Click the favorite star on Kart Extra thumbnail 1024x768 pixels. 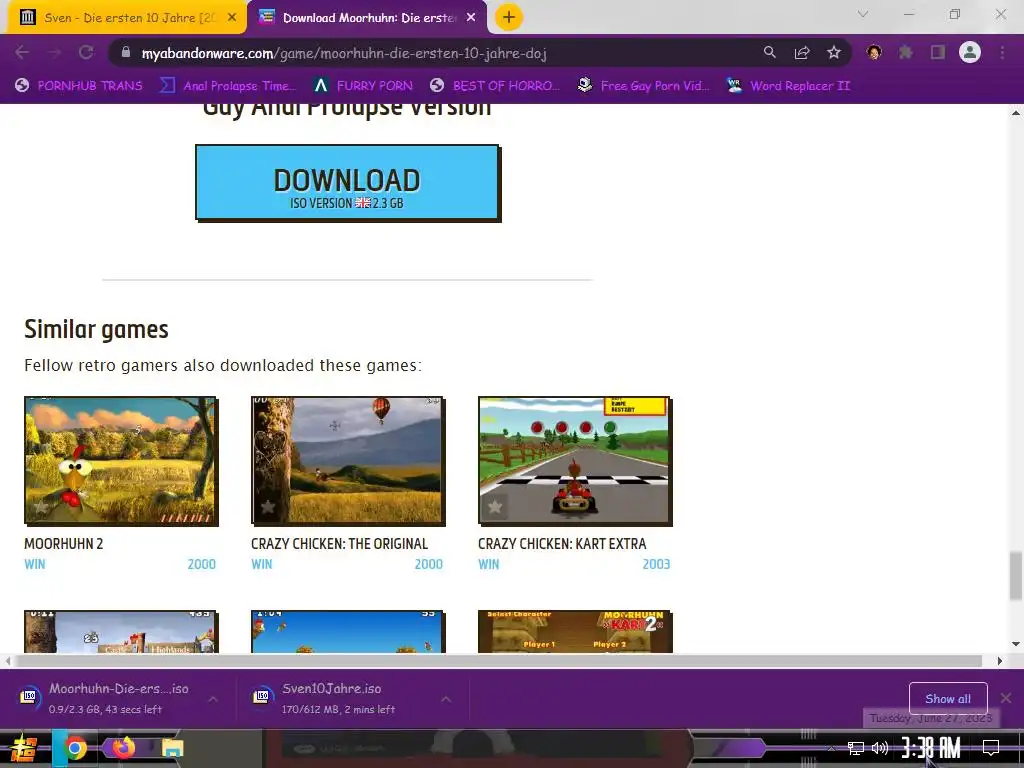[x=495, y=506]
